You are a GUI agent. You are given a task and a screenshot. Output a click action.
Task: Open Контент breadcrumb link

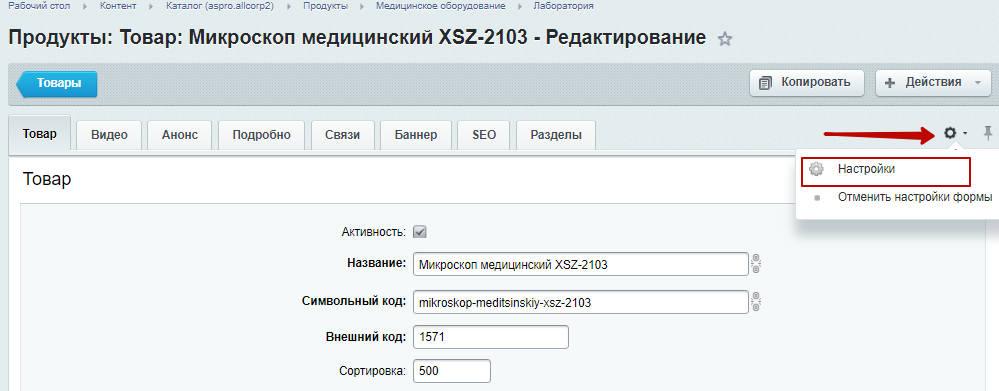point(118,6)
